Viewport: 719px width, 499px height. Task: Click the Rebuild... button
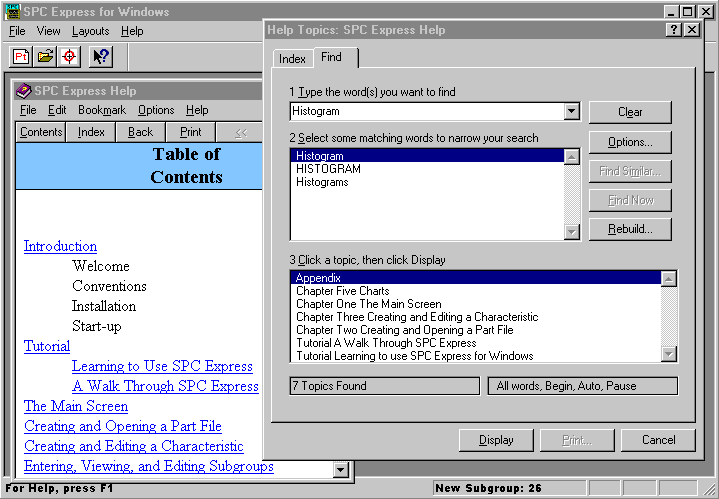pos(629,229)
